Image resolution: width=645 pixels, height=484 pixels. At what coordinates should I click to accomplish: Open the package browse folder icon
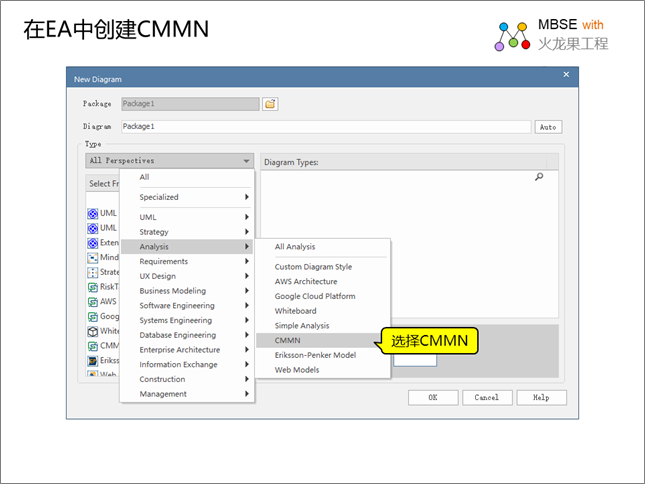(x=270, y=104)
